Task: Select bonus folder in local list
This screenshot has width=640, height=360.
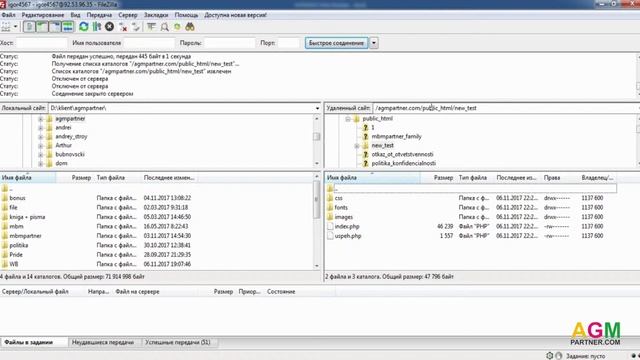Action: click(x=17, y=198)
